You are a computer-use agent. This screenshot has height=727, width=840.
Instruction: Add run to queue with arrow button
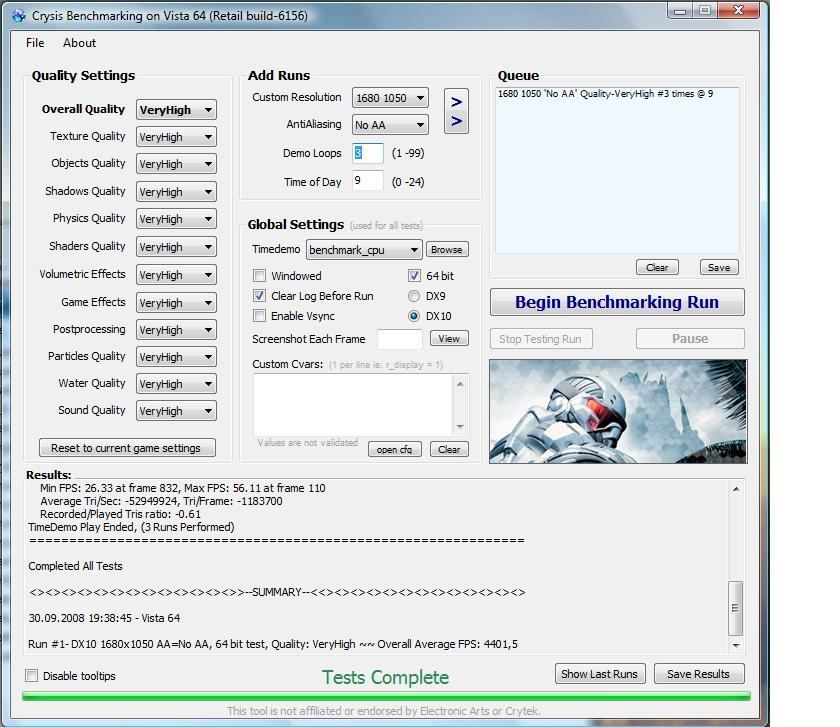(456, 111)
